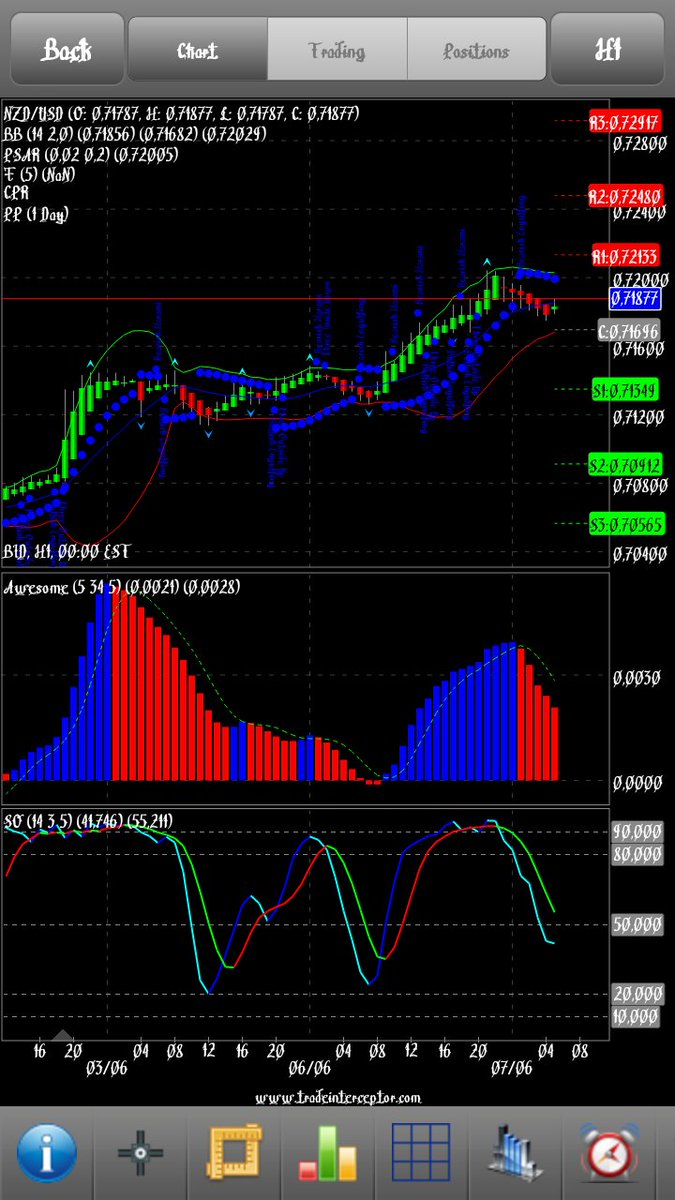
Task: Tap the BID, H1, 00:00 EST label
Action: point(67,551)
